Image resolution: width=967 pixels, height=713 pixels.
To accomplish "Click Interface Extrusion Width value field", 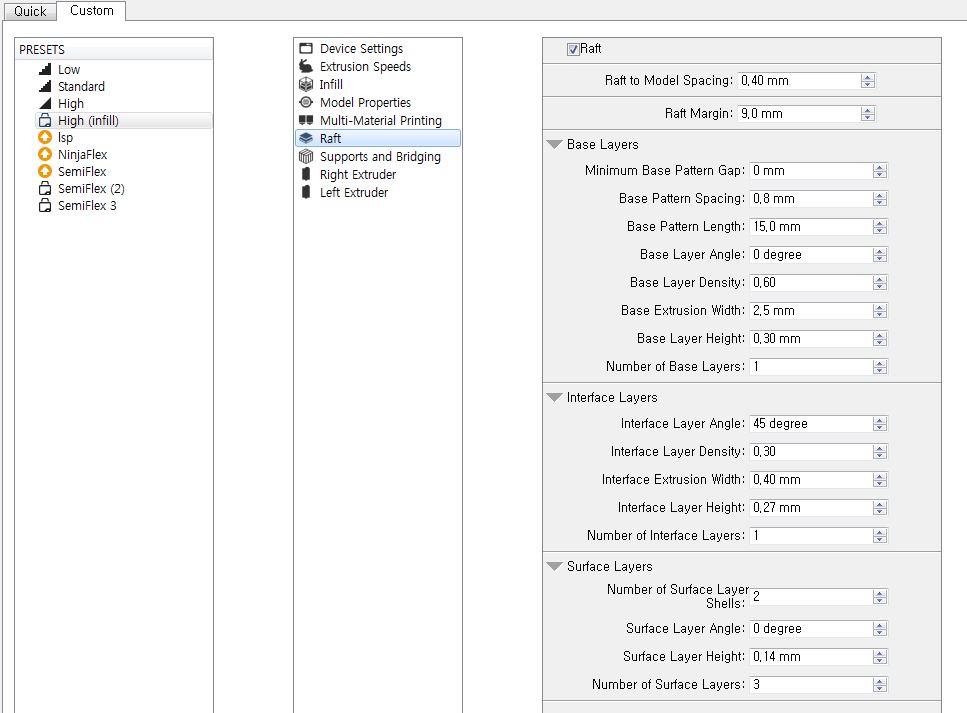I will [812, 480].
